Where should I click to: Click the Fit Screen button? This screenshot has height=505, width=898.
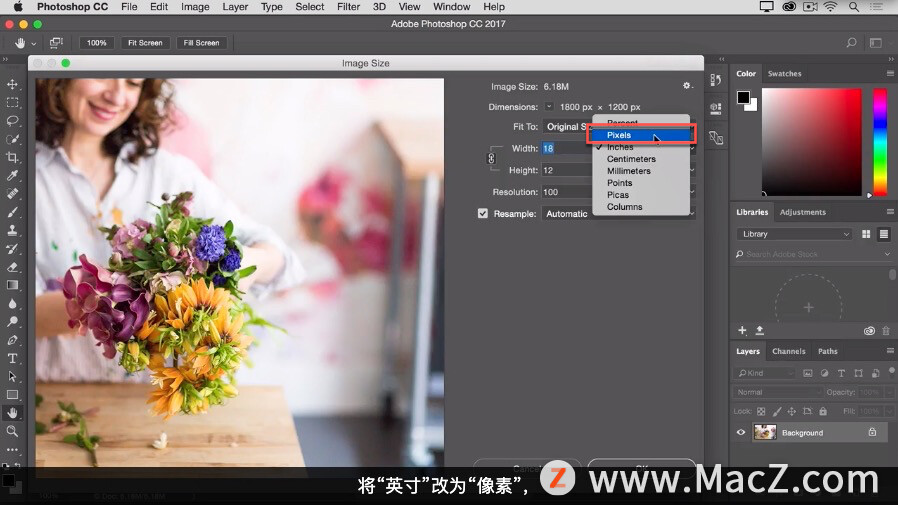145,42
